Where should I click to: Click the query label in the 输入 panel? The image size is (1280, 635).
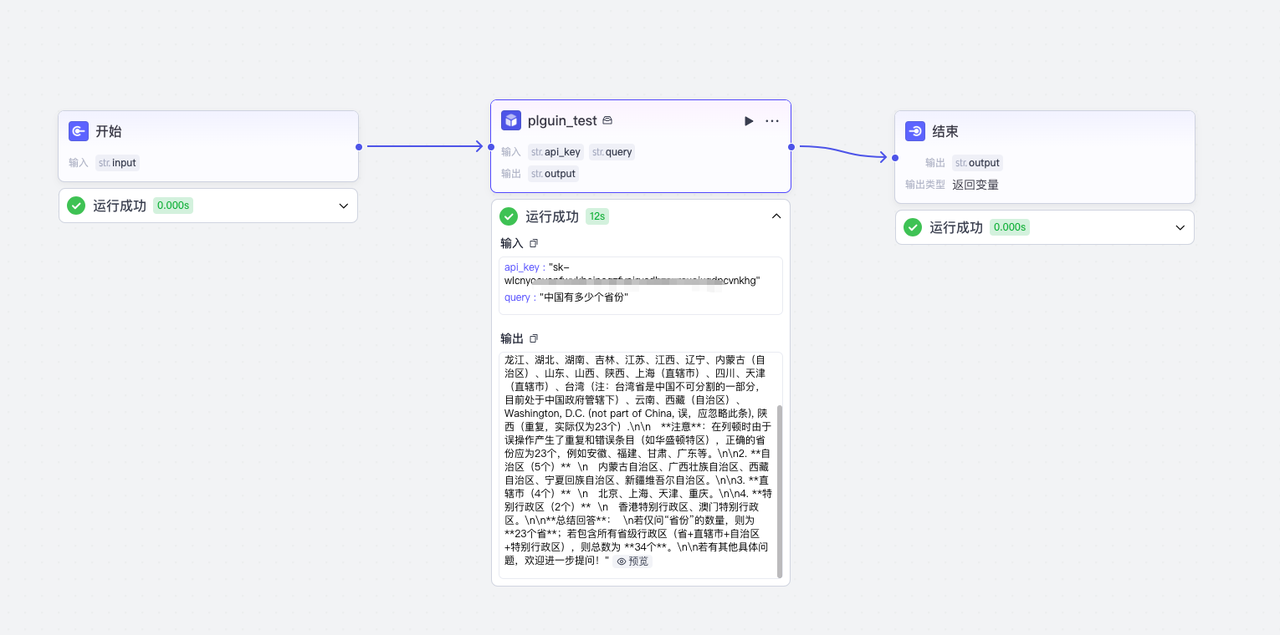tap(518, 297)
